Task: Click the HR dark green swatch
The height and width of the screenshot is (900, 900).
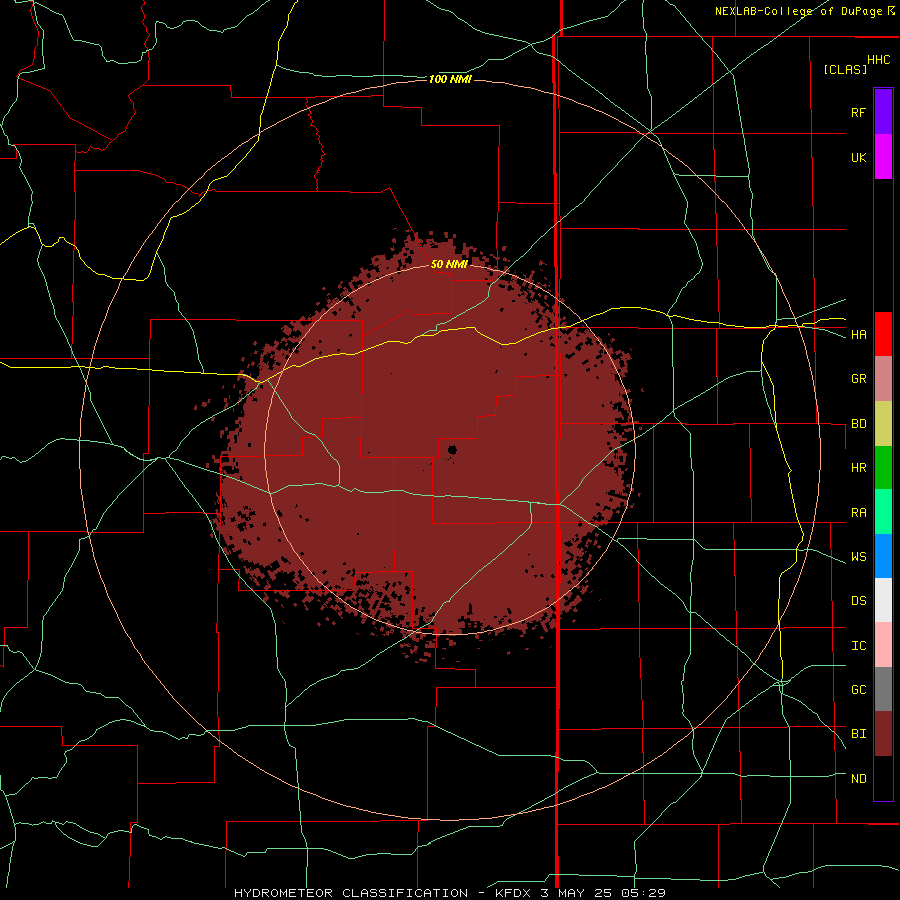Action: tap(883, 468)
